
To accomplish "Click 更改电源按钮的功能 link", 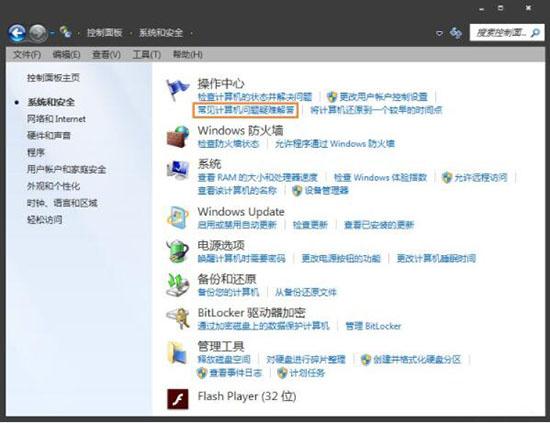I will [x=341, y=259].
